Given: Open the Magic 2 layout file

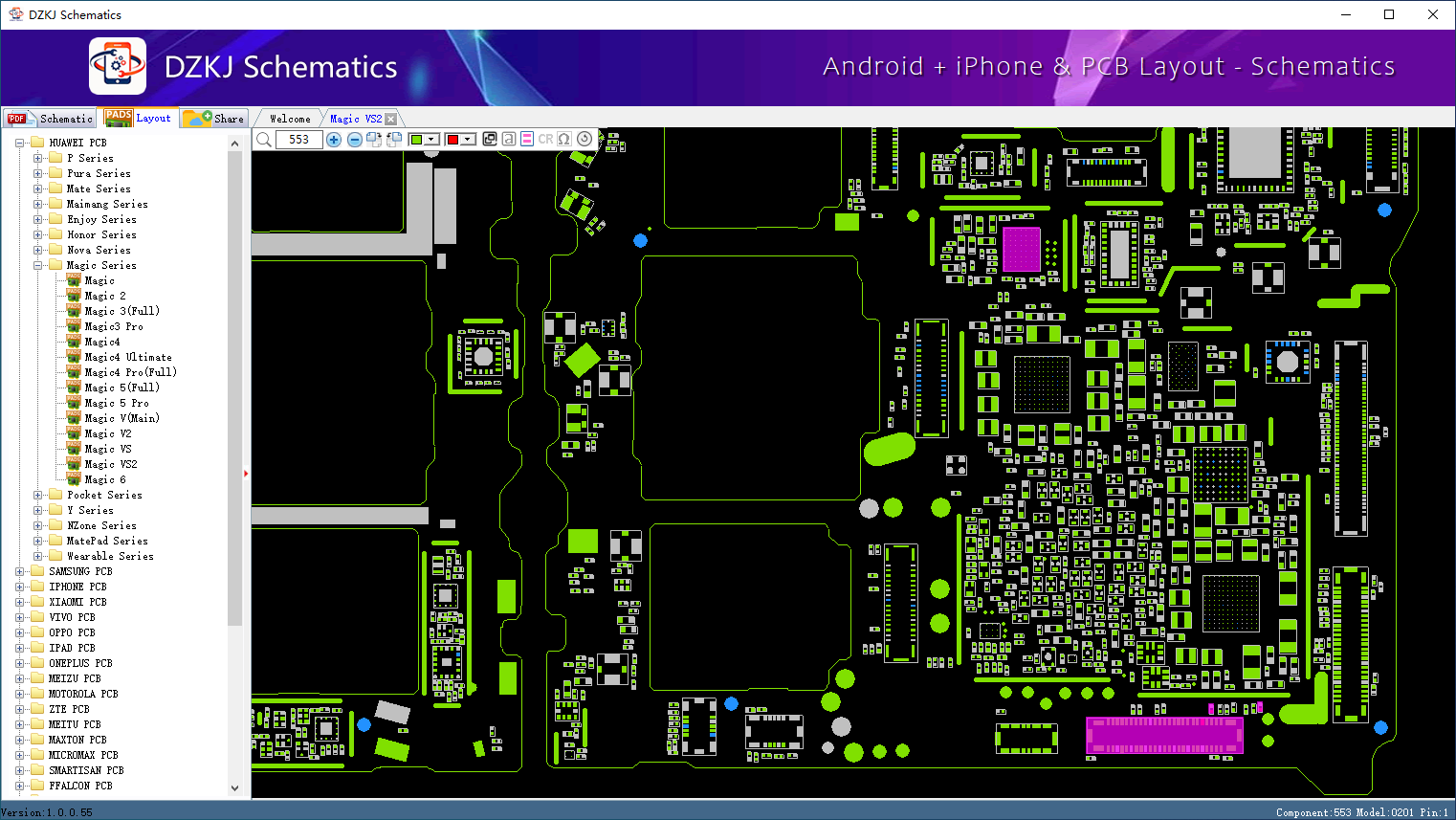Looking at the screenshot, I should pos(105,296).
